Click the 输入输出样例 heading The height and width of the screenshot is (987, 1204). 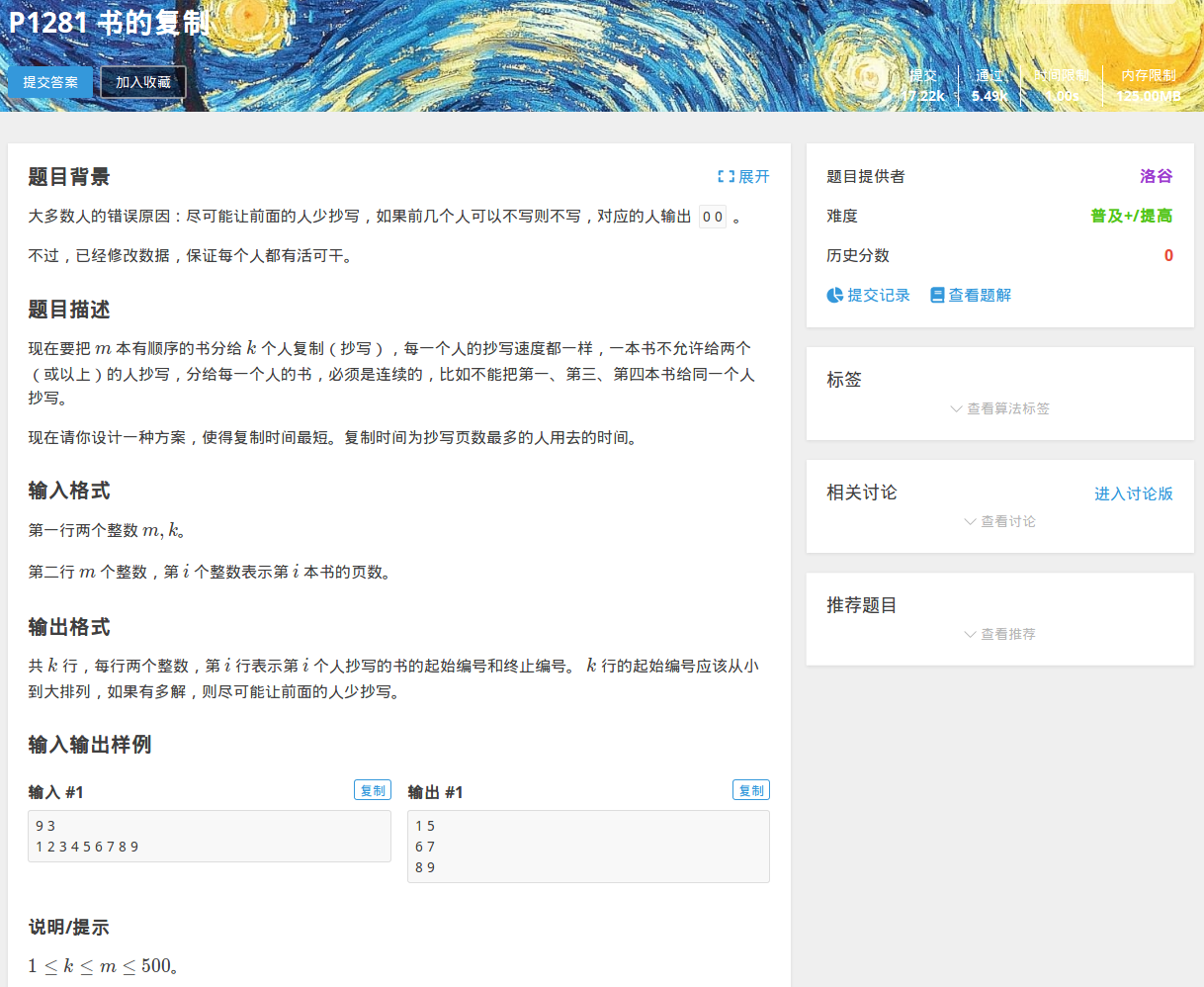(x=90, y=745)
